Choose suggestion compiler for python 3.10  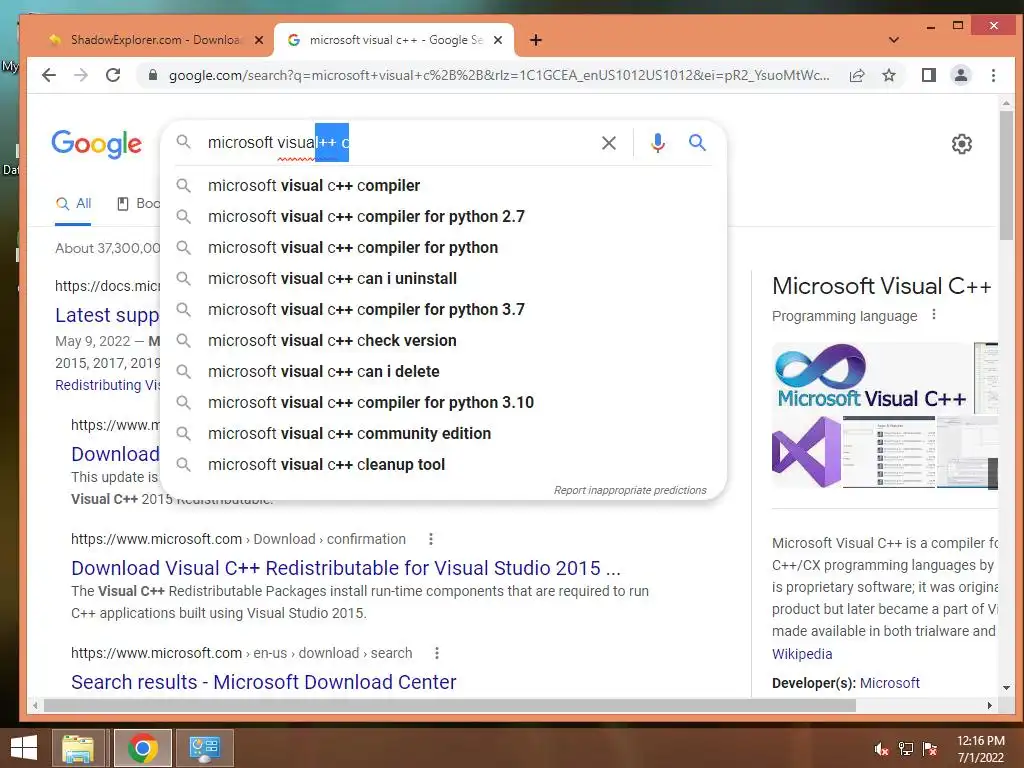(x=443, y=402)
